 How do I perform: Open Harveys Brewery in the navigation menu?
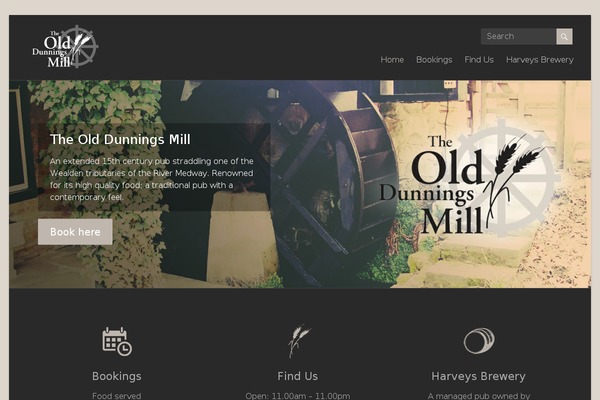tap(540, 60)
